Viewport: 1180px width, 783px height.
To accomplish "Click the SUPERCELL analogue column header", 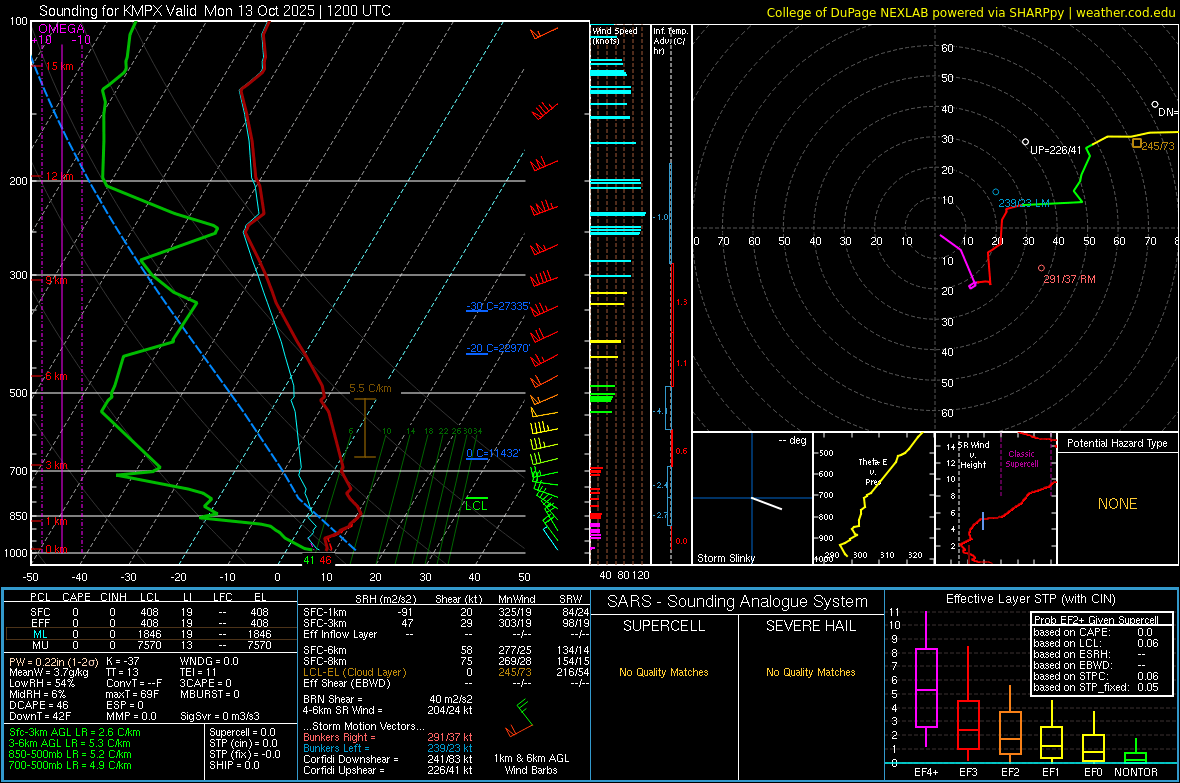I will 664,626.
